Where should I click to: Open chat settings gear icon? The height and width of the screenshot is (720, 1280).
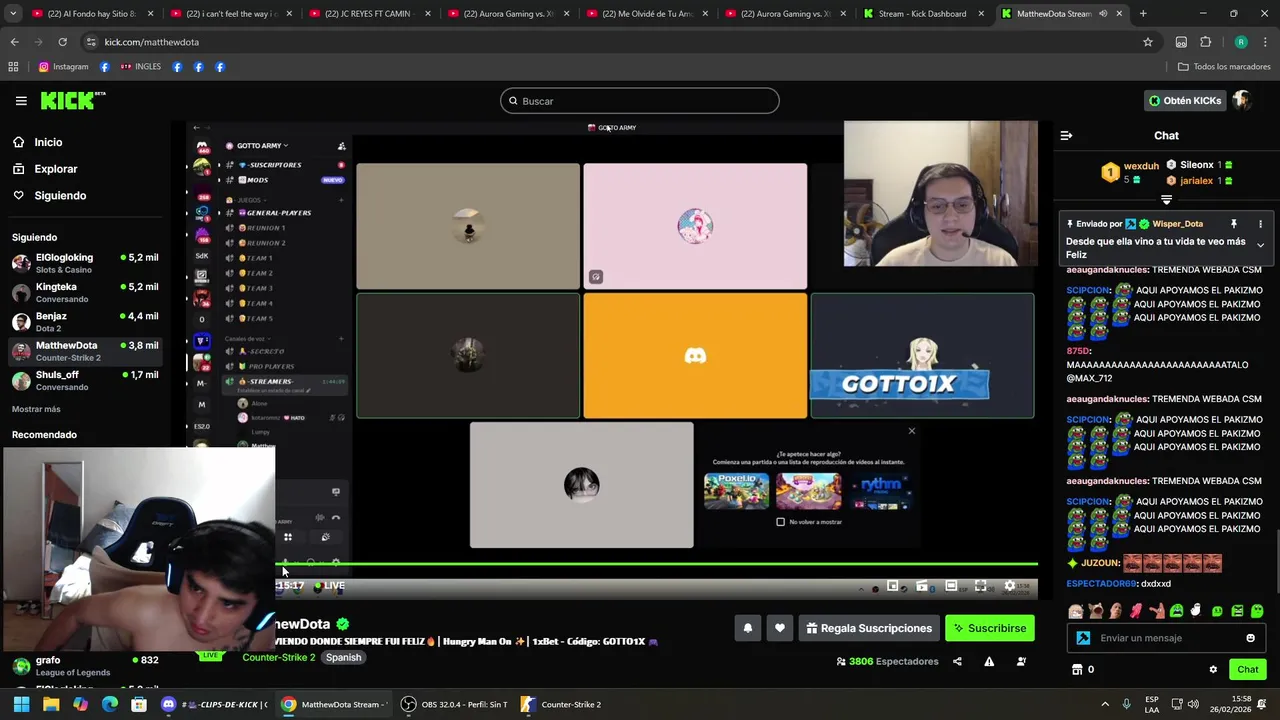tap(1213, 669)
